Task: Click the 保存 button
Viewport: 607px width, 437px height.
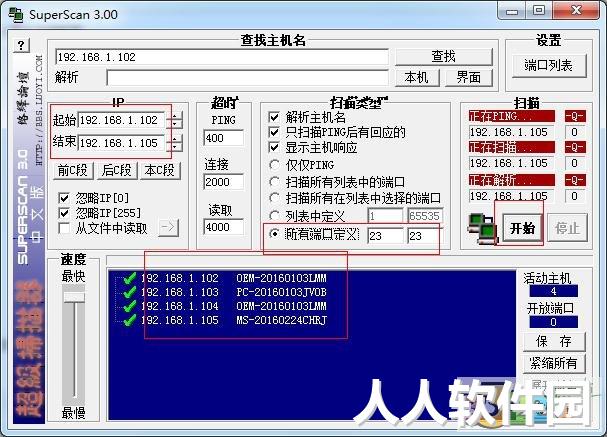Action: coord(554,341)
